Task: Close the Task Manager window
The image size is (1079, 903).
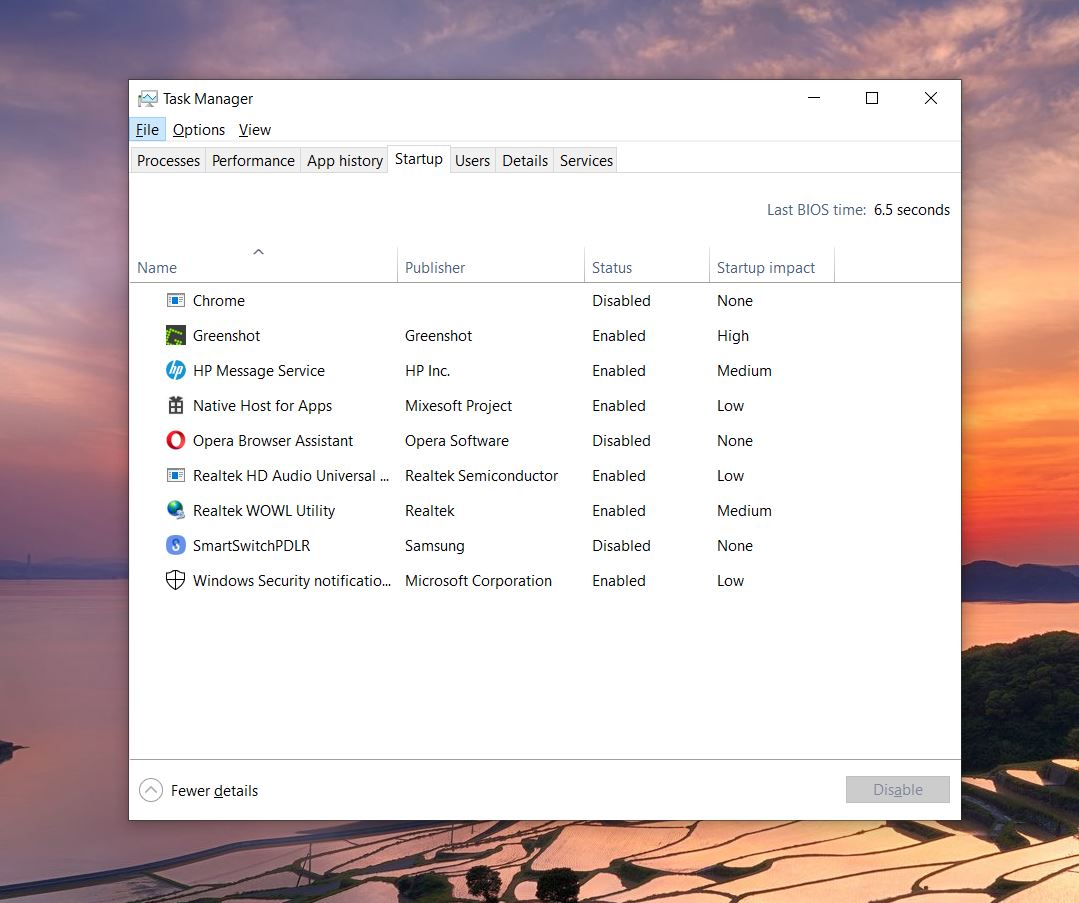Action: pyautogui.click(x=930, y=98)
